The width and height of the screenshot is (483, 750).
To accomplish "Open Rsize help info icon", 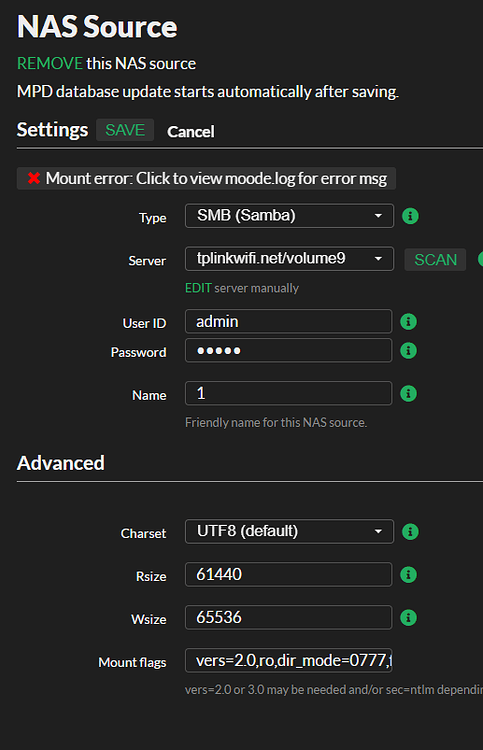I will tap(408, 574).
